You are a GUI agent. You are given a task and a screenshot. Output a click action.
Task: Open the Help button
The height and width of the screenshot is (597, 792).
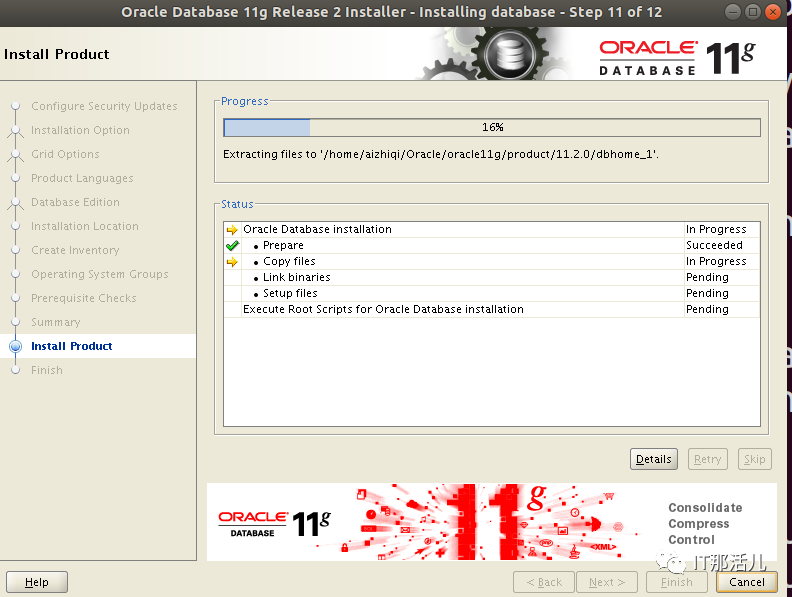(37, 582)
